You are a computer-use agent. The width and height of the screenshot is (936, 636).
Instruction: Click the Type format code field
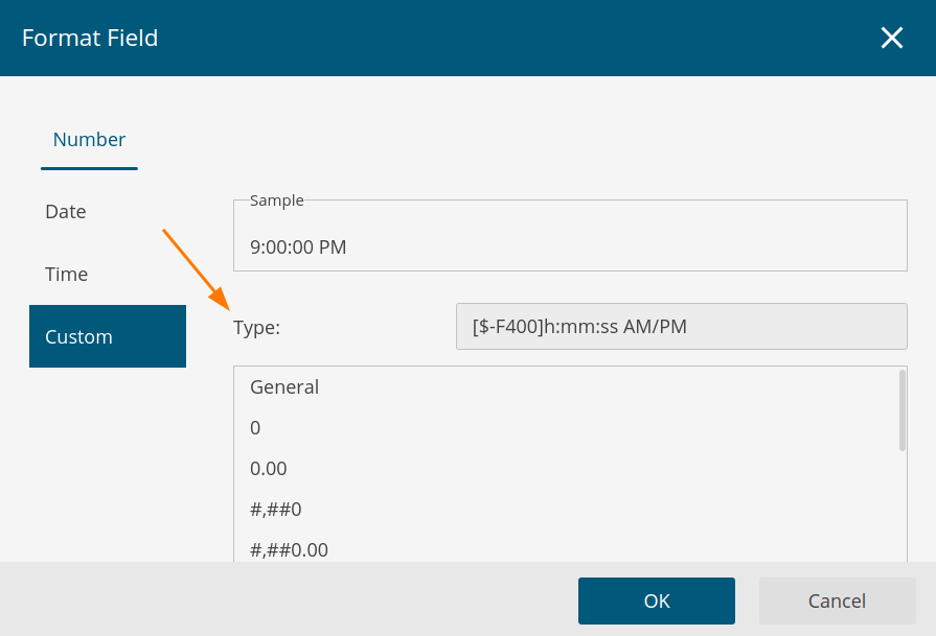click(x=681, y=327)
